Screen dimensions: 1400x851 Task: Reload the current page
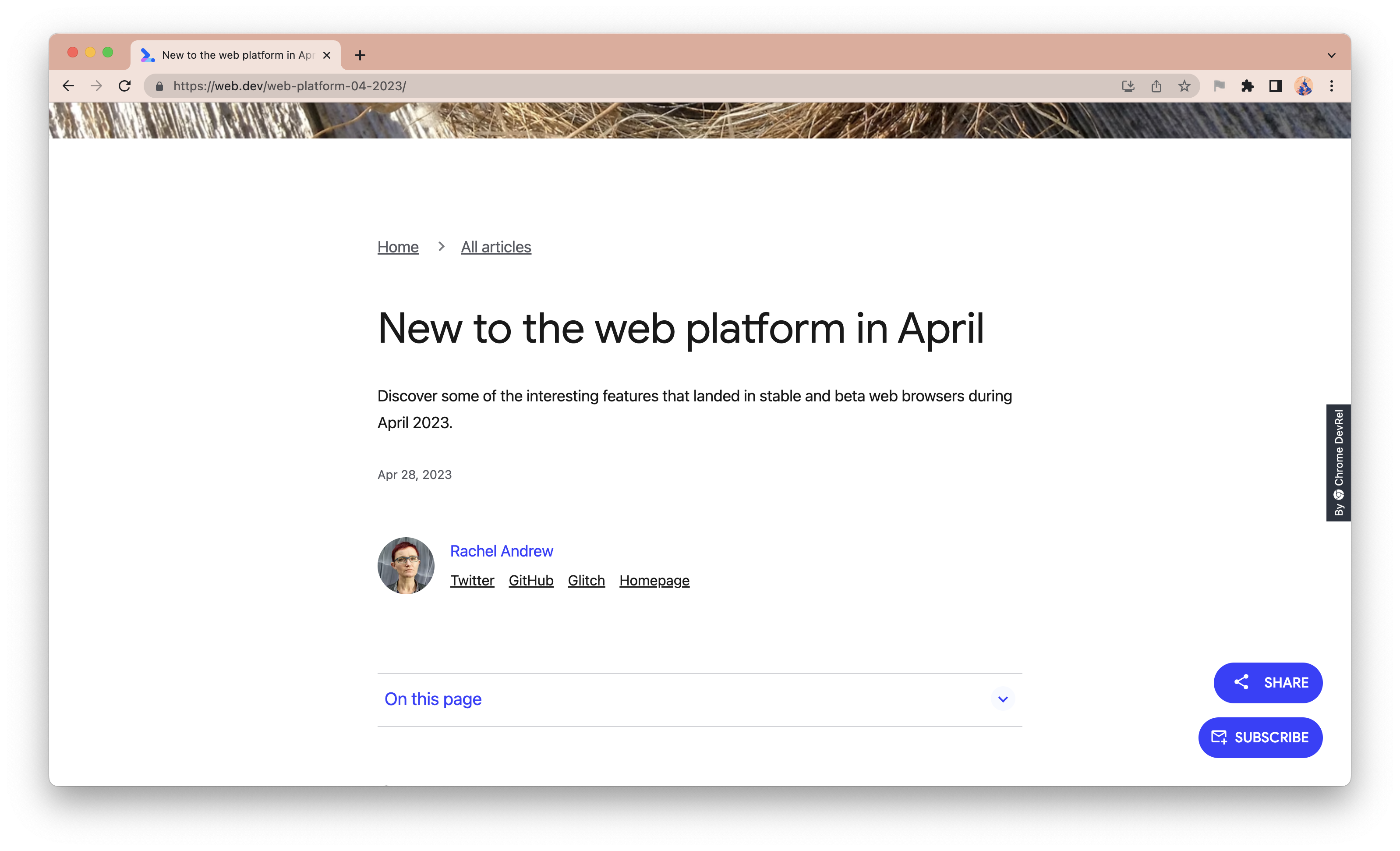(125, 86)
